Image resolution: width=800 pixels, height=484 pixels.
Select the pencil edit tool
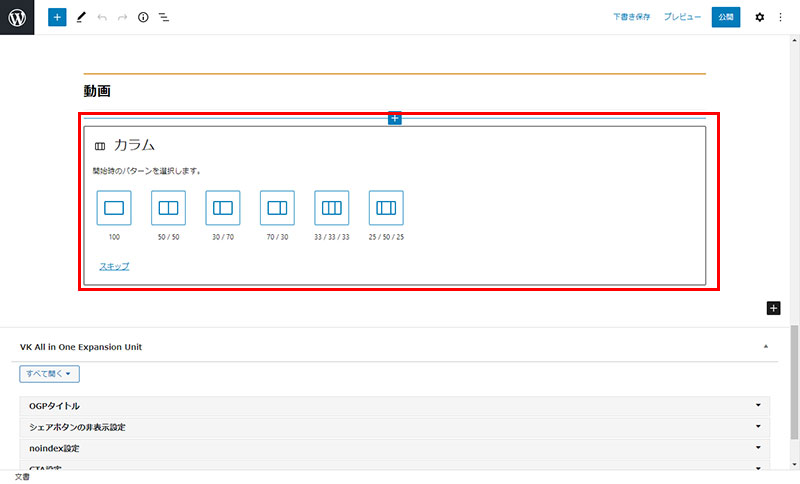[81, 17]
